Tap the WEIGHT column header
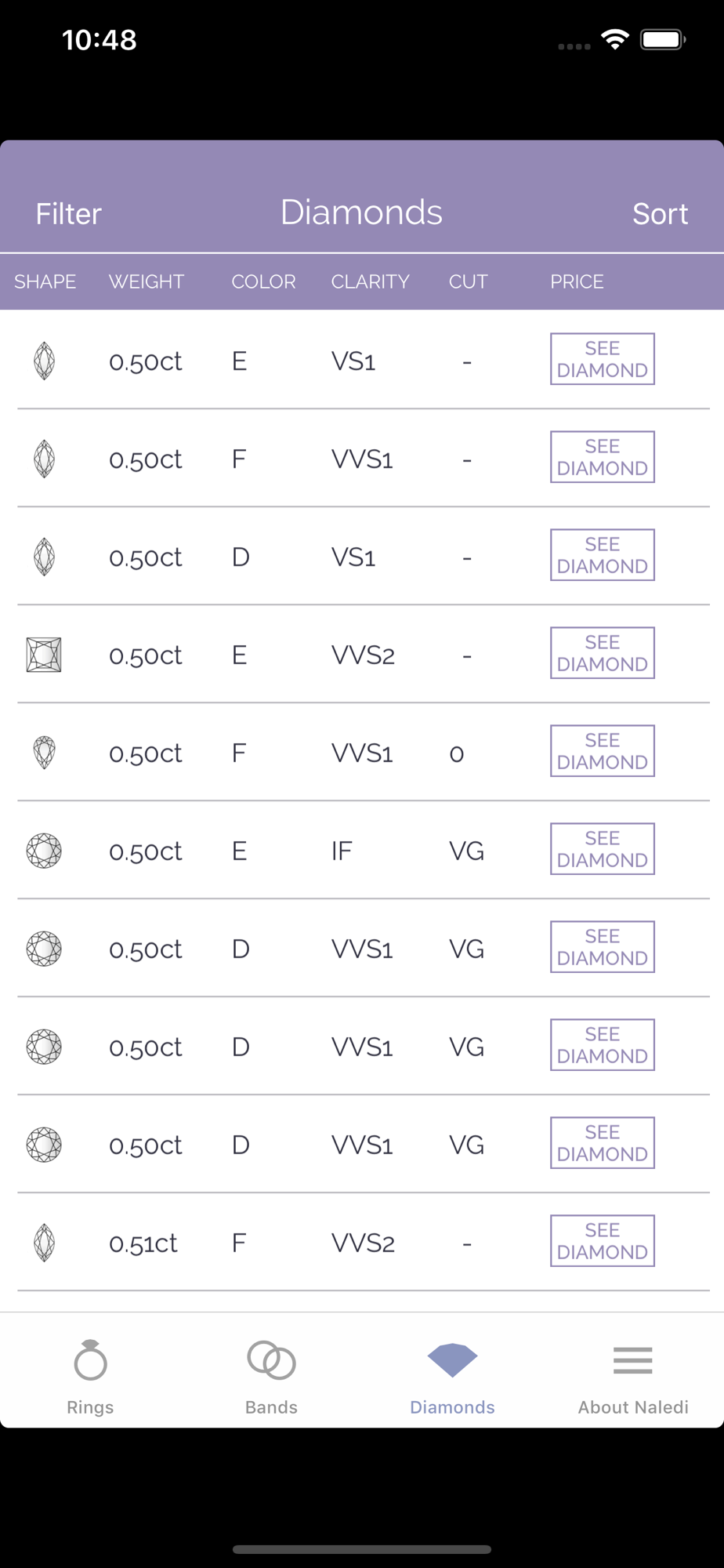724x1568 pixels. point(147,281)
